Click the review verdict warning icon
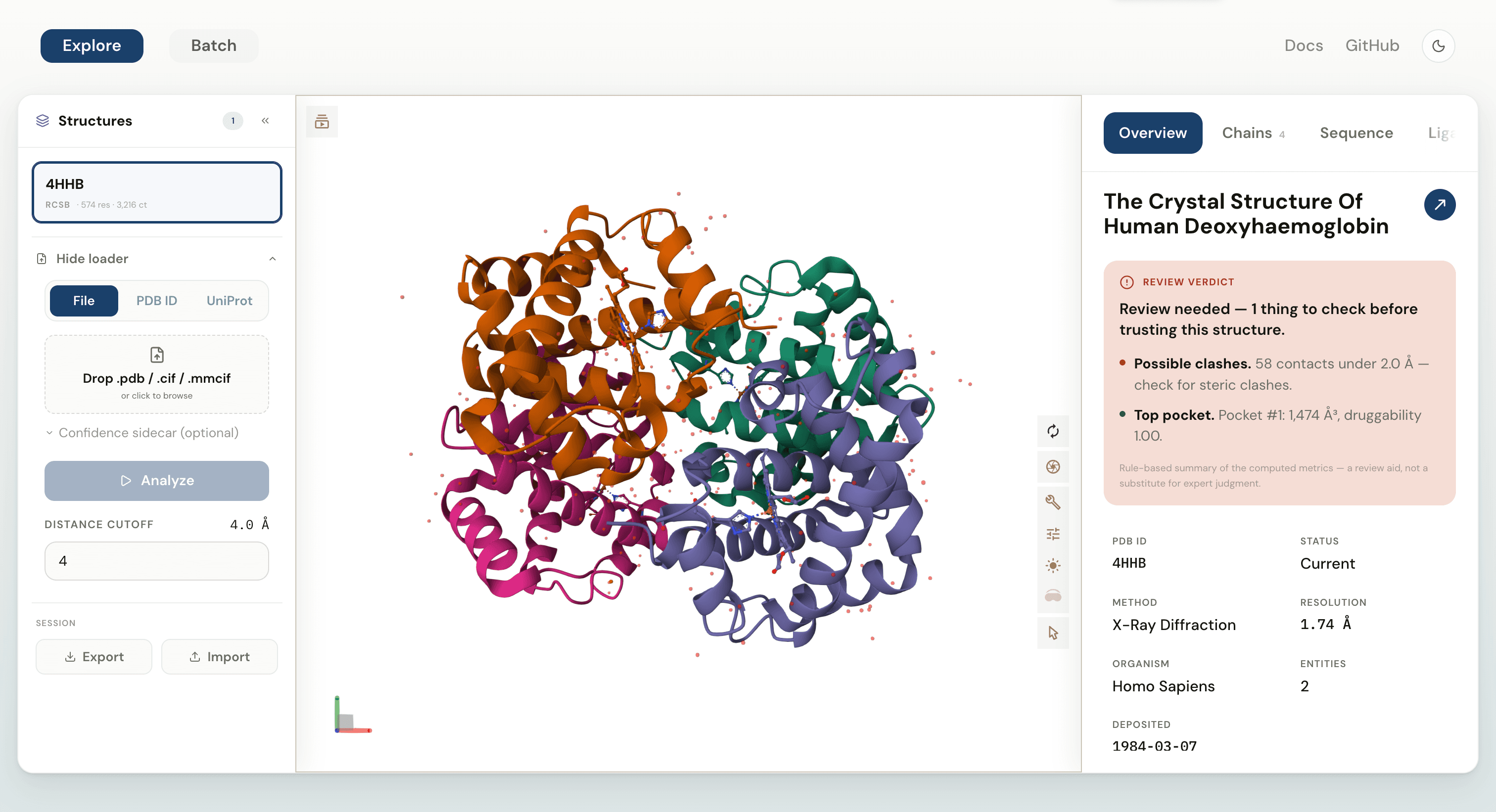Screen dimensions: 1496x812 click(x=1126, y=282)
